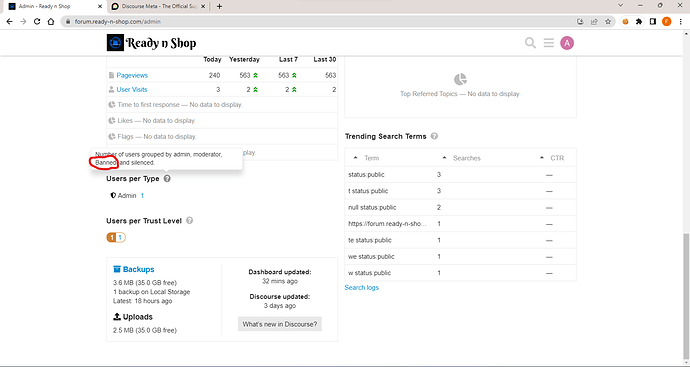Click the 'Likes — No data to display' row
Image resolution: width=690 pixels, height=367 pixels.
tap(222, 121)
